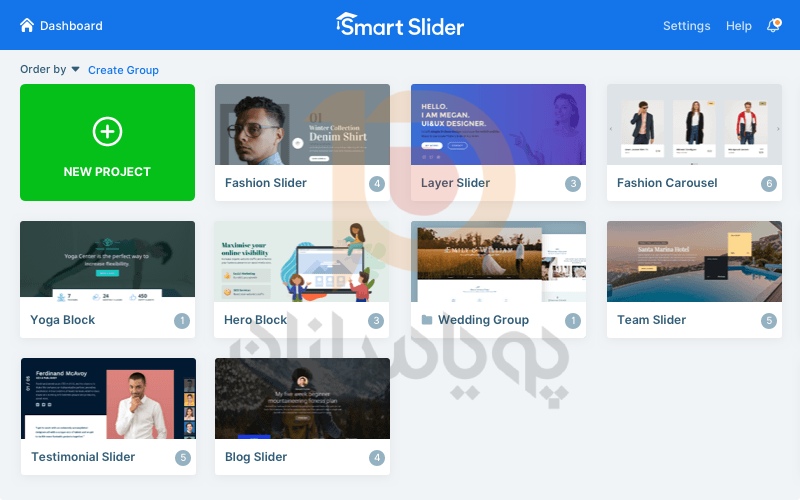Screen dimensions: 800x500
Task: Click Team Slider's slide count badge
Action: (x=769, y=320)
